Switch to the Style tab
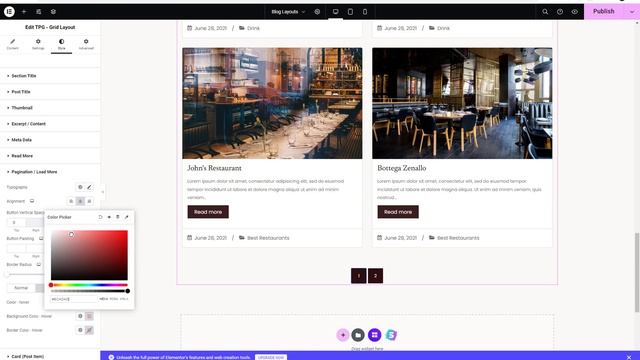 click(61, 44)
